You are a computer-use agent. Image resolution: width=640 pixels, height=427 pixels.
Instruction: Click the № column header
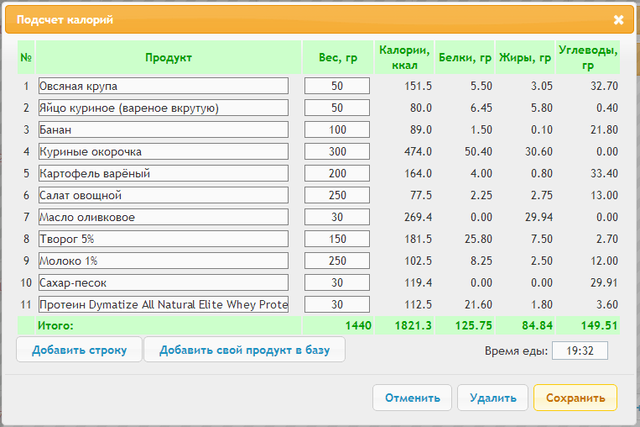[x=26, y=58]
